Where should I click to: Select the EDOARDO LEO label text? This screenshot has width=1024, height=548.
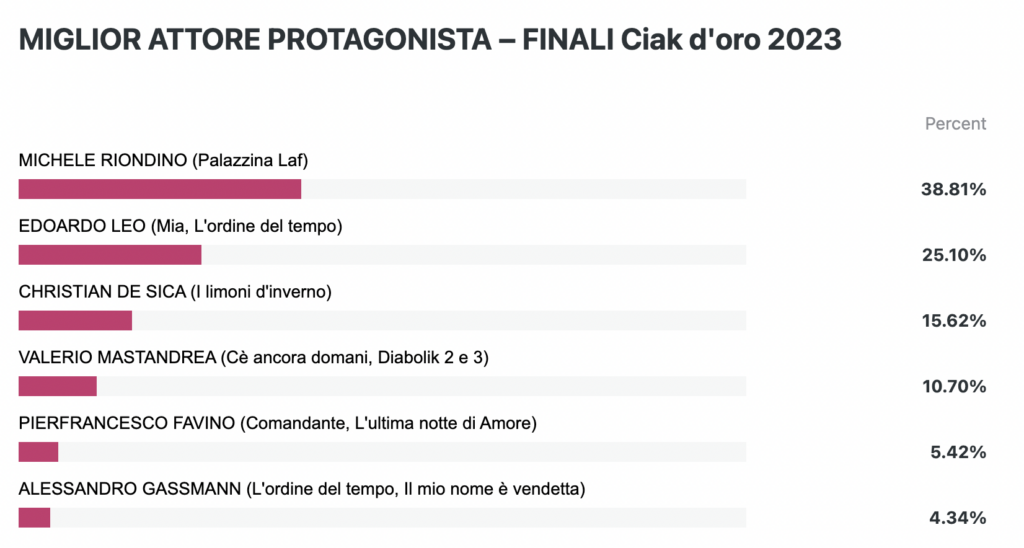click(180, 226)
